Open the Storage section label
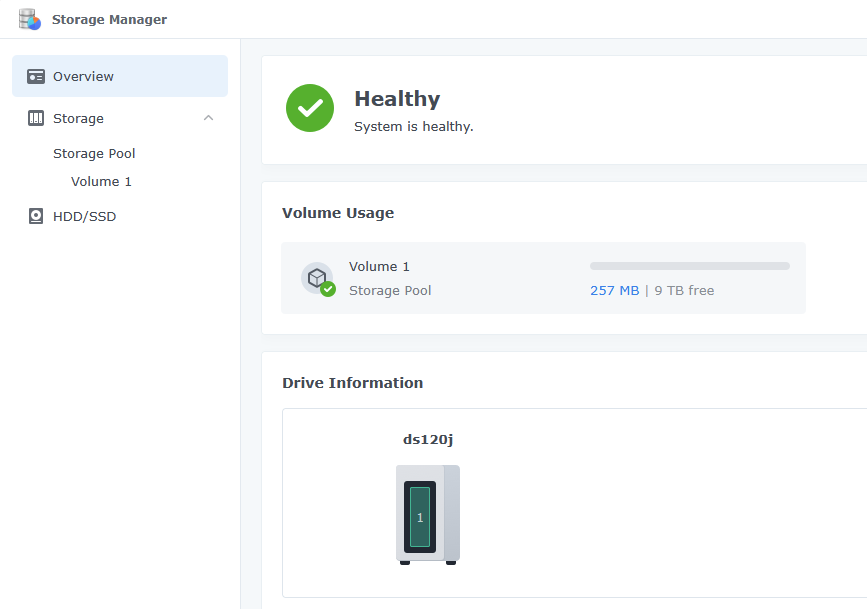 (78, 118)
